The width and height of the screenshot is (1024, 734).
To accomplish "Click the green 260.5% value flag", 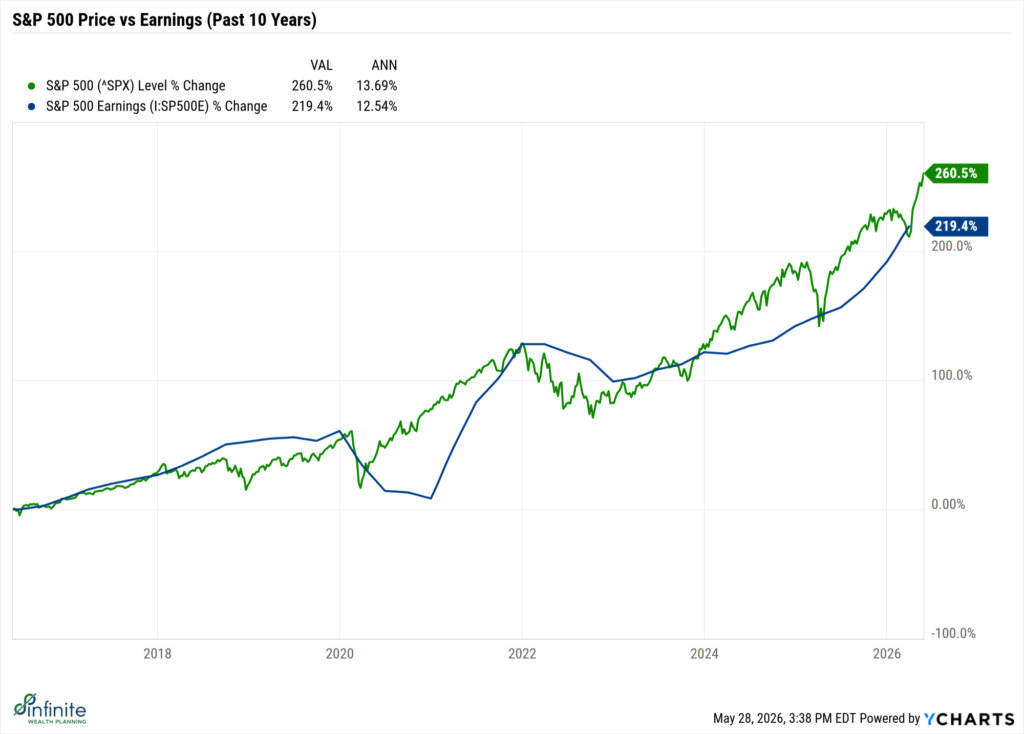I will pyautogui.click(x=957, y=174).
